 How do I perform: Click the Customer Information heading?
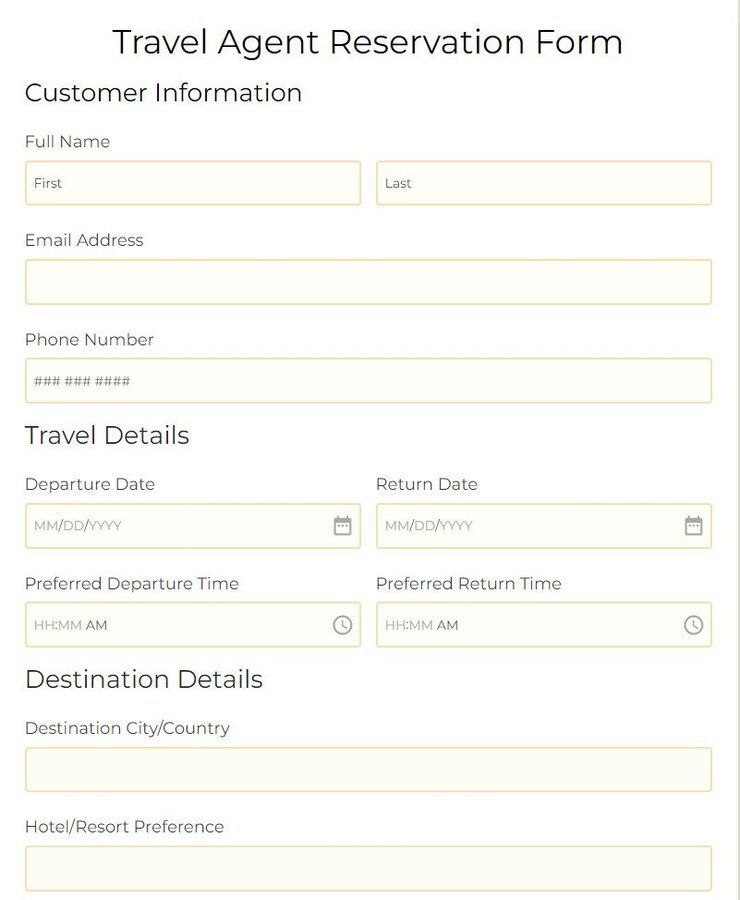tap(163, 93)
